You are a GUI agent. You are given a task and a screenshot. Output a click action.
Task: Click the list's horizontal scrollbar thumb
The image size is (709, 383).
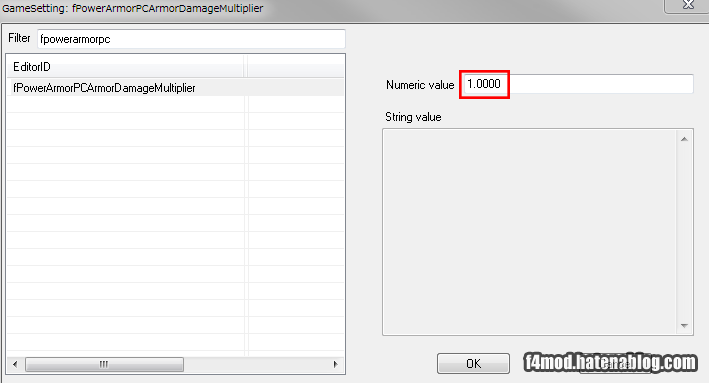[104, 364]
